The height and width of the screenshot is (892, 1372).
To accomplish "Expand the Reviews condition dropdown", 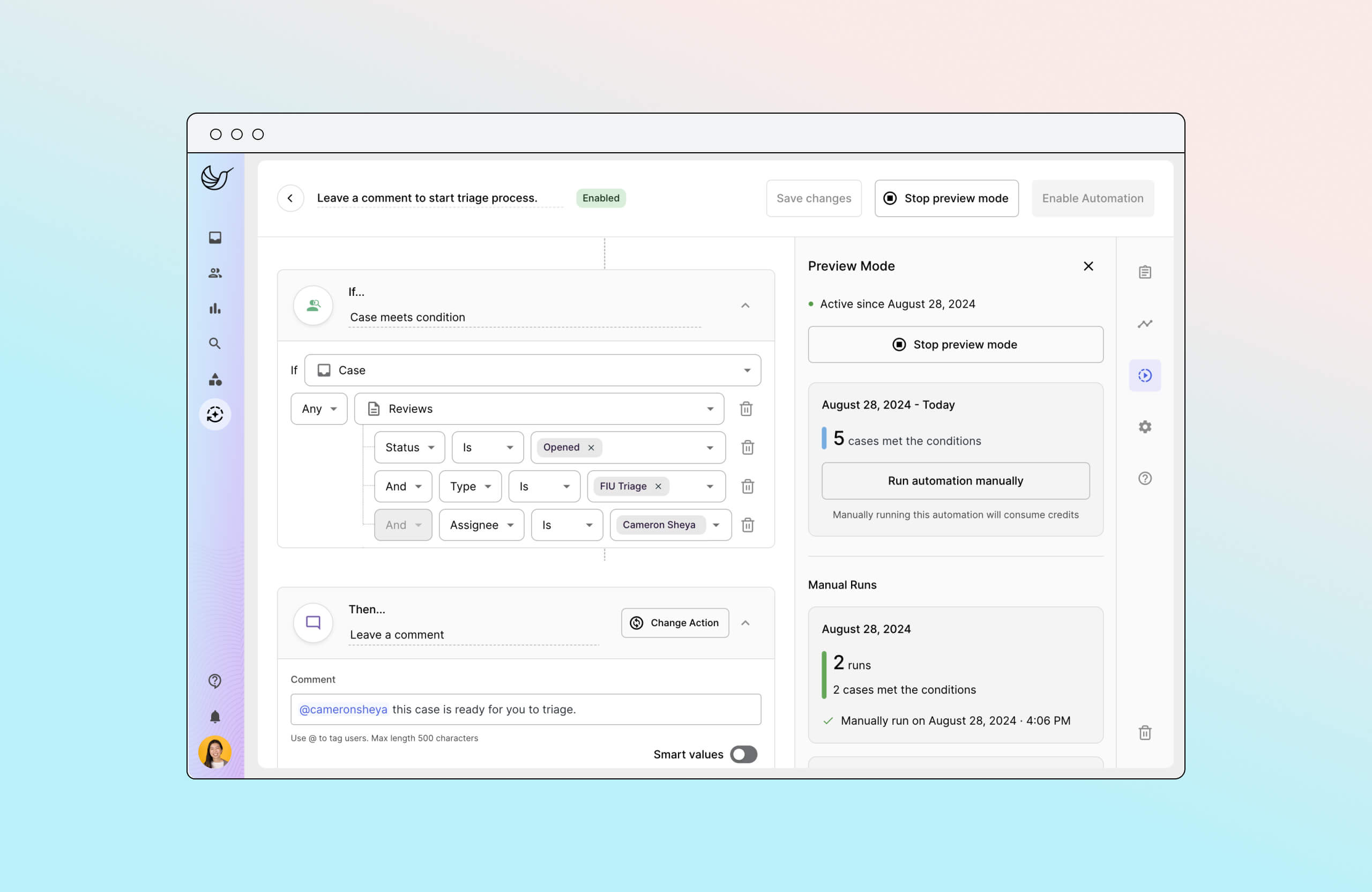I will (710, 409).
